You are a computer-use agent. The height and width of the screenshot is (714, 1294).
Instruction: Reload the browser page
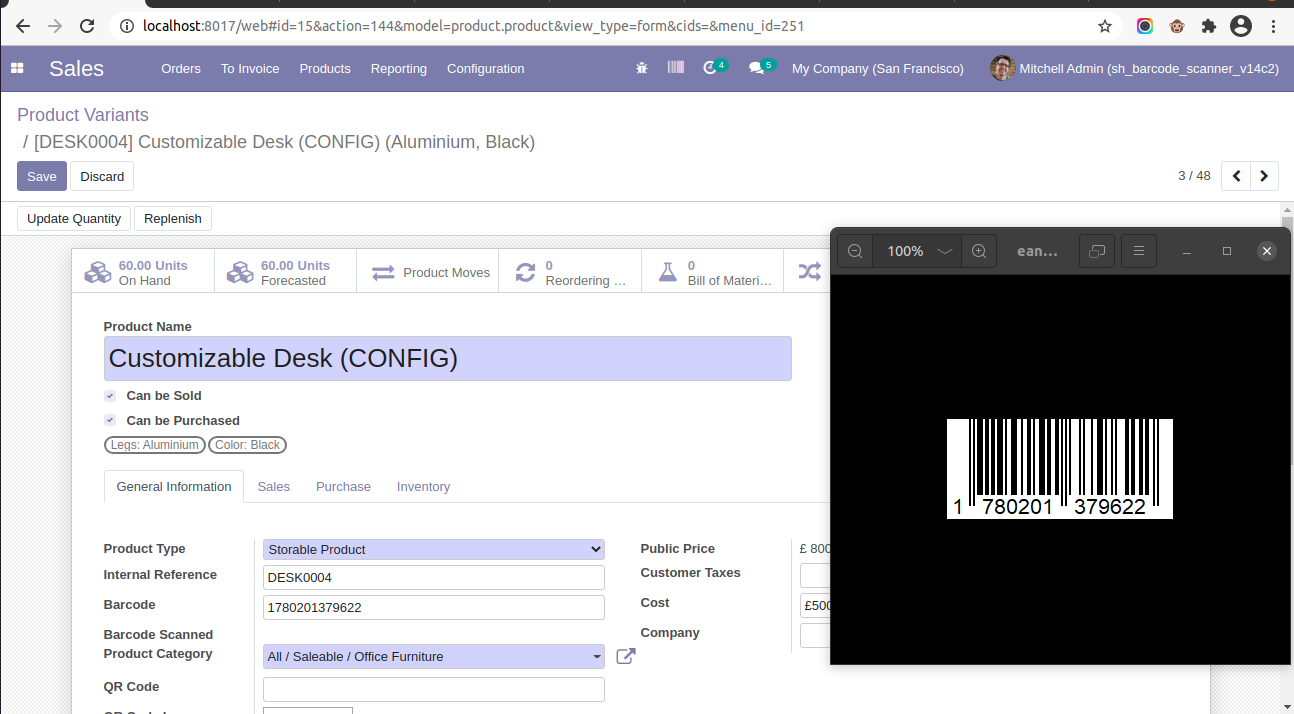coord(87,26)
